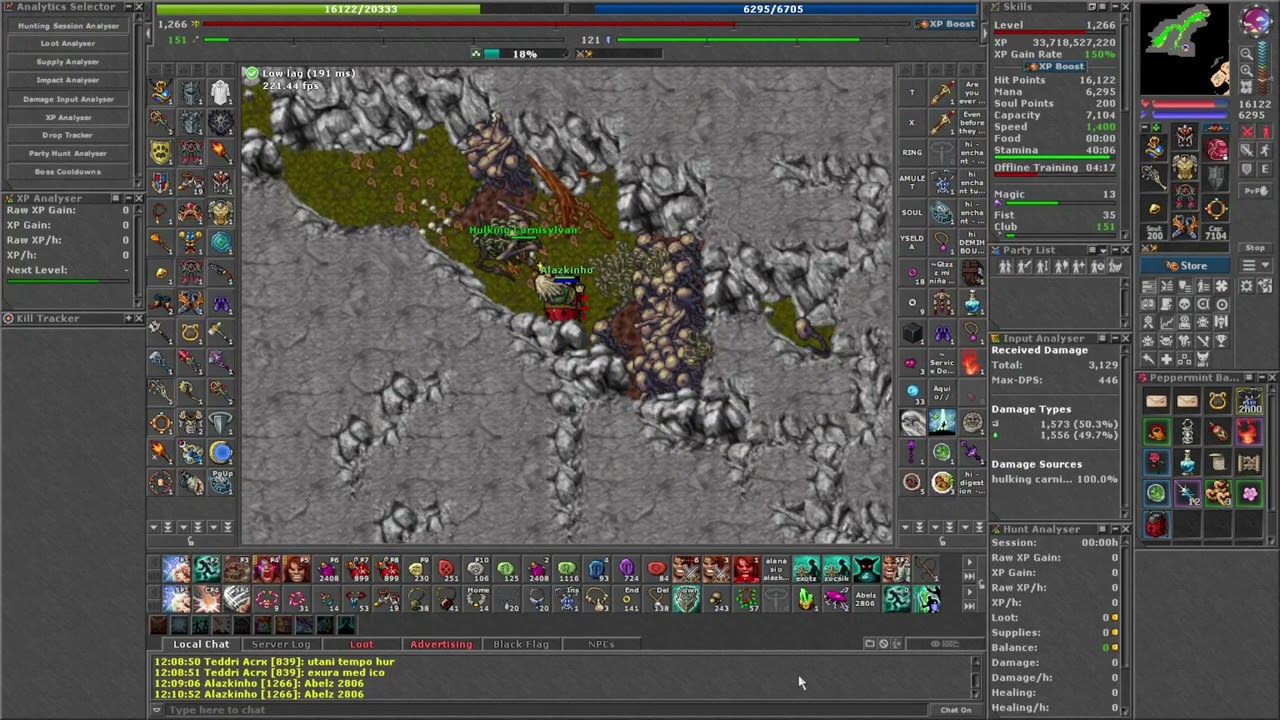1280x720 pixels.
Task: Open the XP Analyser panel menu
Action: coord(116,199)
